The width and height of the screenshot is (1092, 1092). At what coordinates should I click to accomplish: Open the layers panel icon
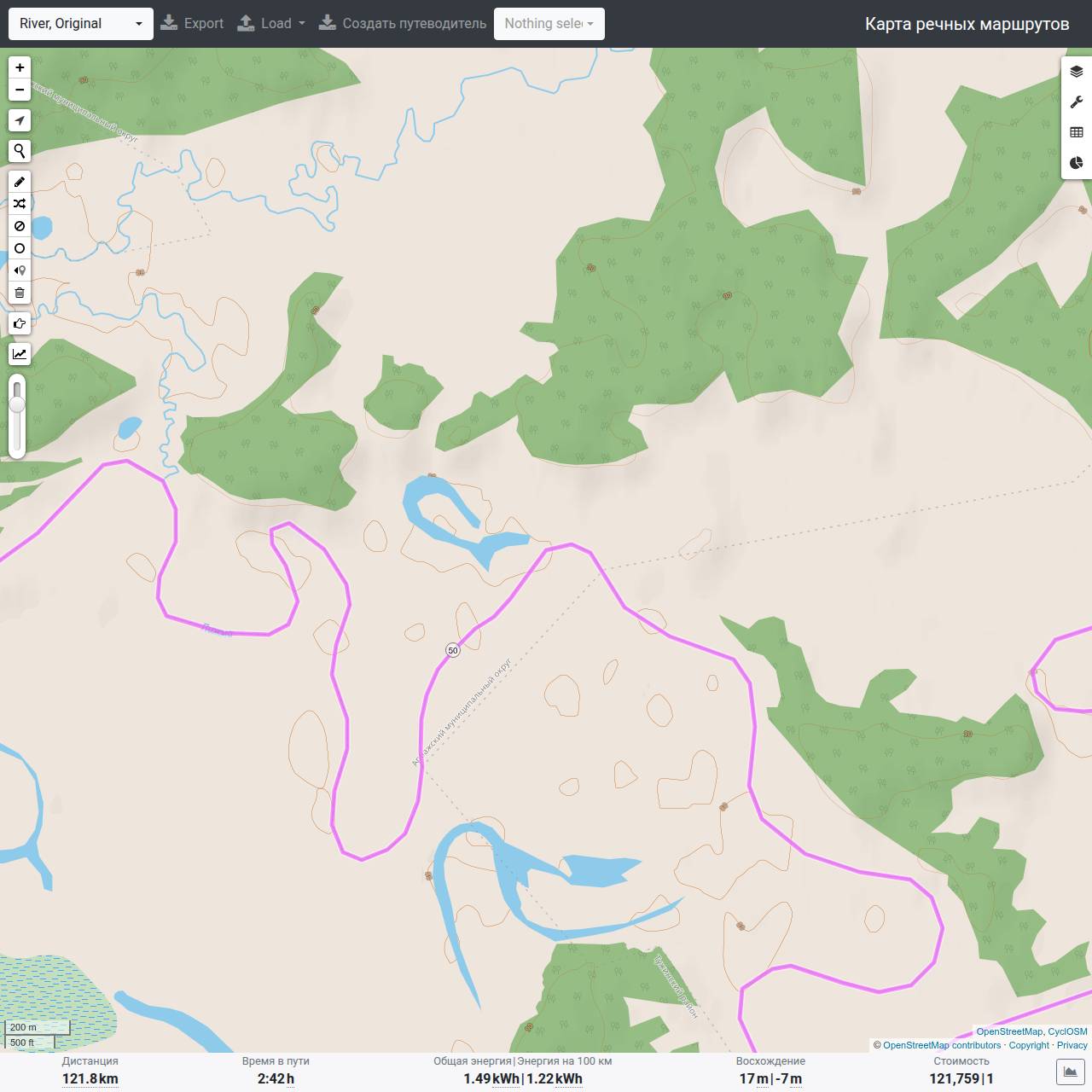tap(1077, 72)
